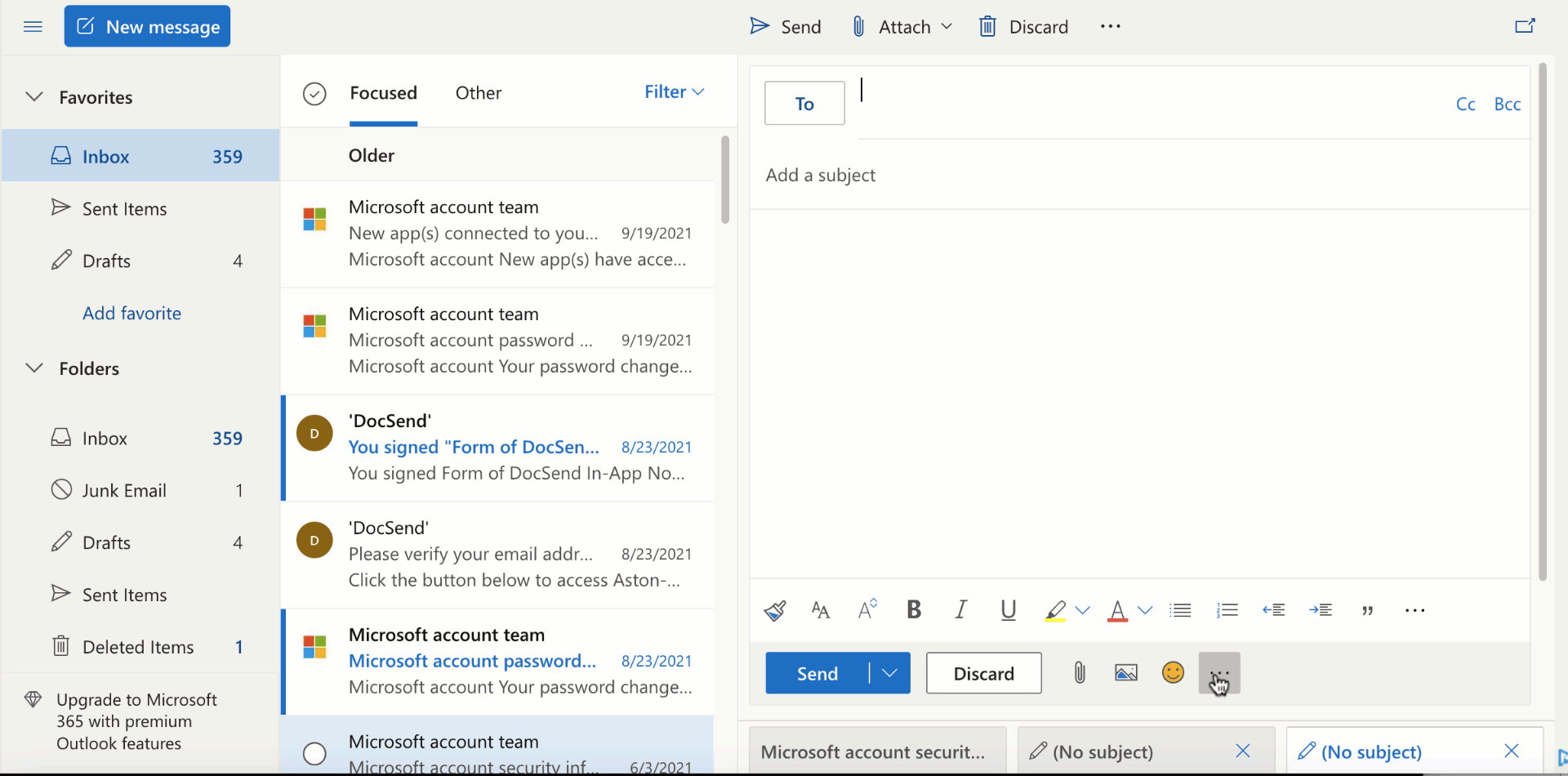Screen dimensions: 1568x776
Task: Open the Junk Email folder
Action: (x=124, y=490)
